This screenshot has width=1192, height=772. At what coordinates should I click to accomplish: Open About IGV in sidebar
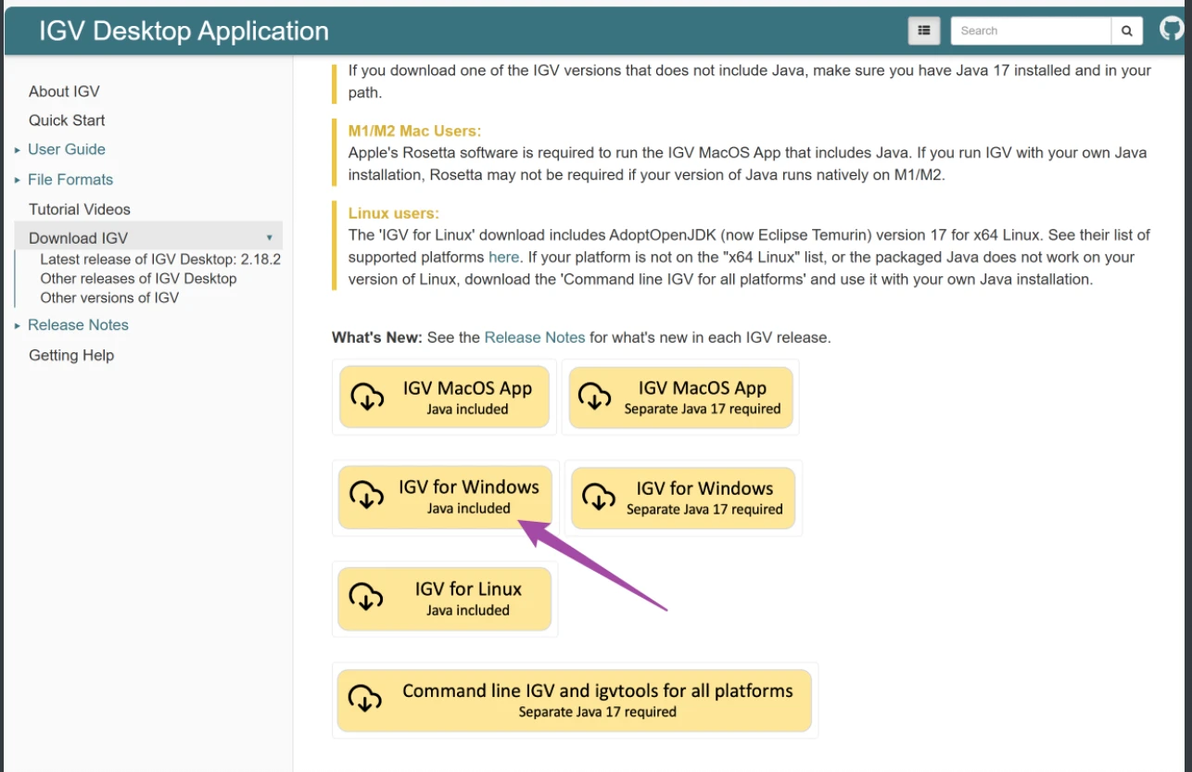[x=64, y=91]
